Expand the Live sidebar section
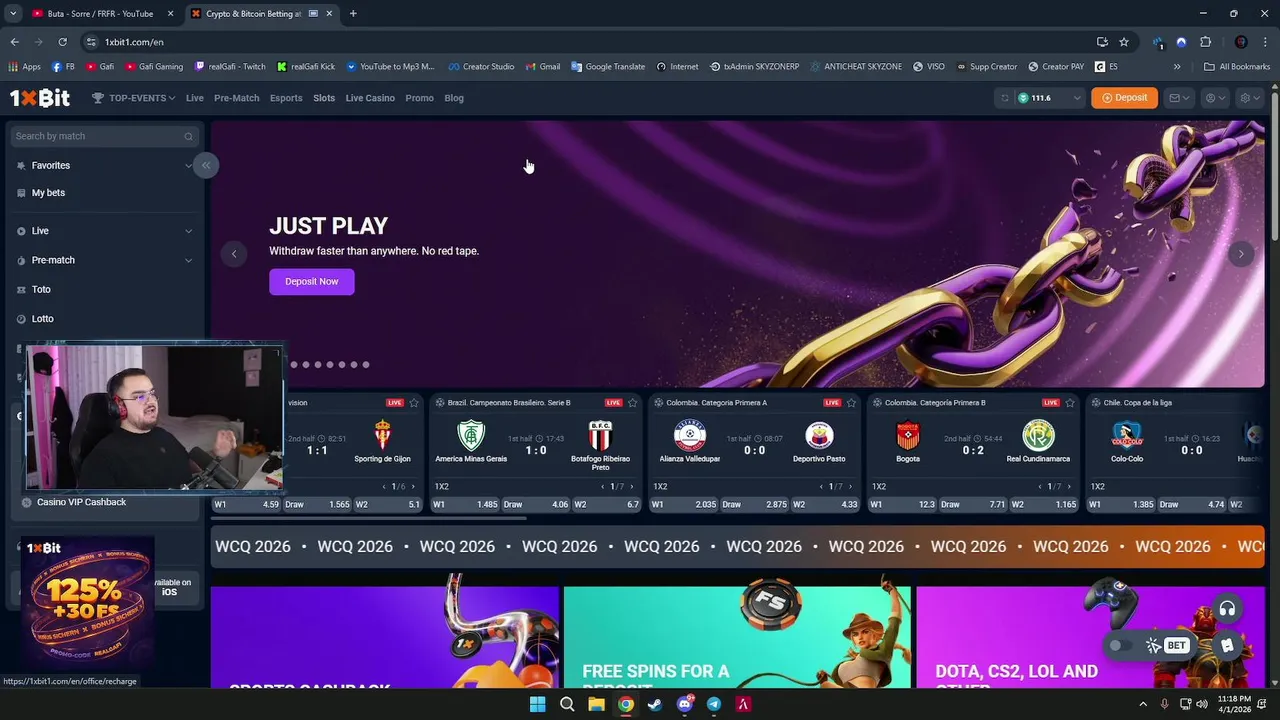The image size is (1280, 720). click(188, 231)
